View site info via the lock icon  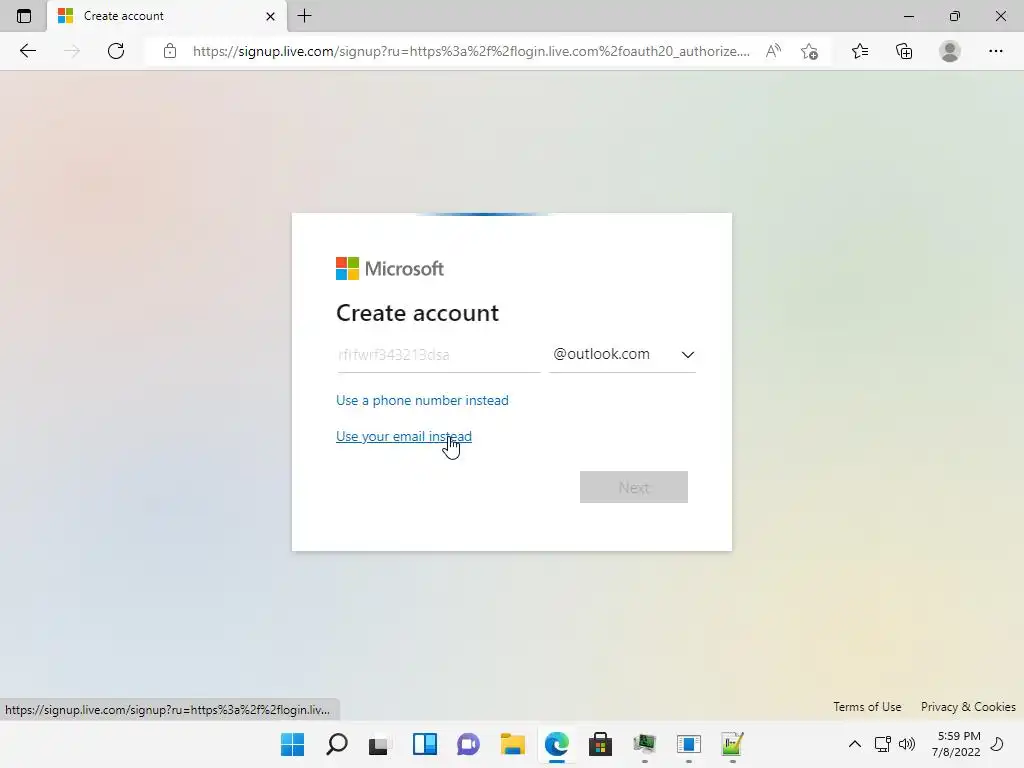pos(170,51)
